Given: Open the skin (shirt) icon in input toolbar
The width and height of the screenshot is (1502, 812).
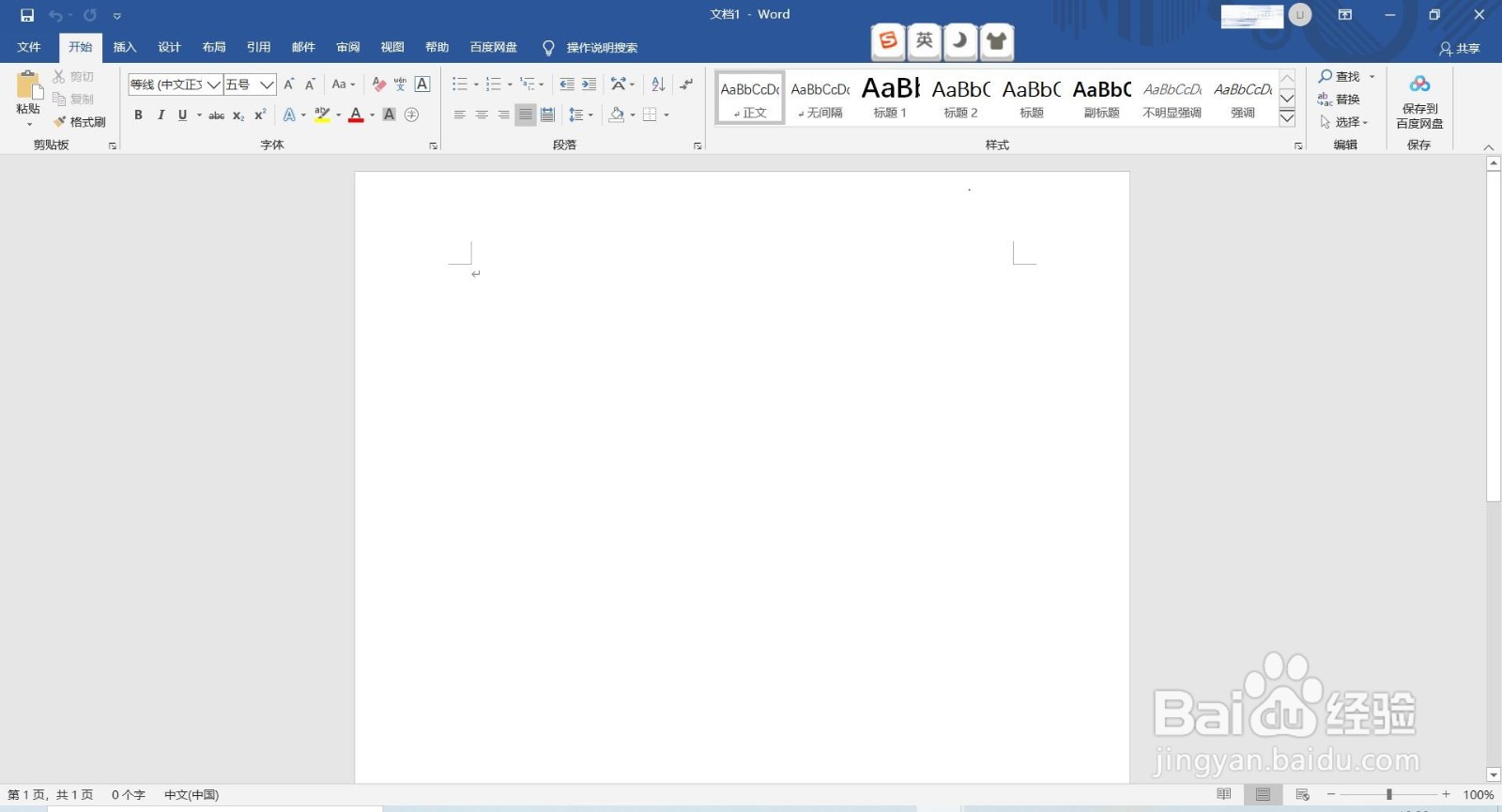Looking at the screenshot, I should 997,40.
